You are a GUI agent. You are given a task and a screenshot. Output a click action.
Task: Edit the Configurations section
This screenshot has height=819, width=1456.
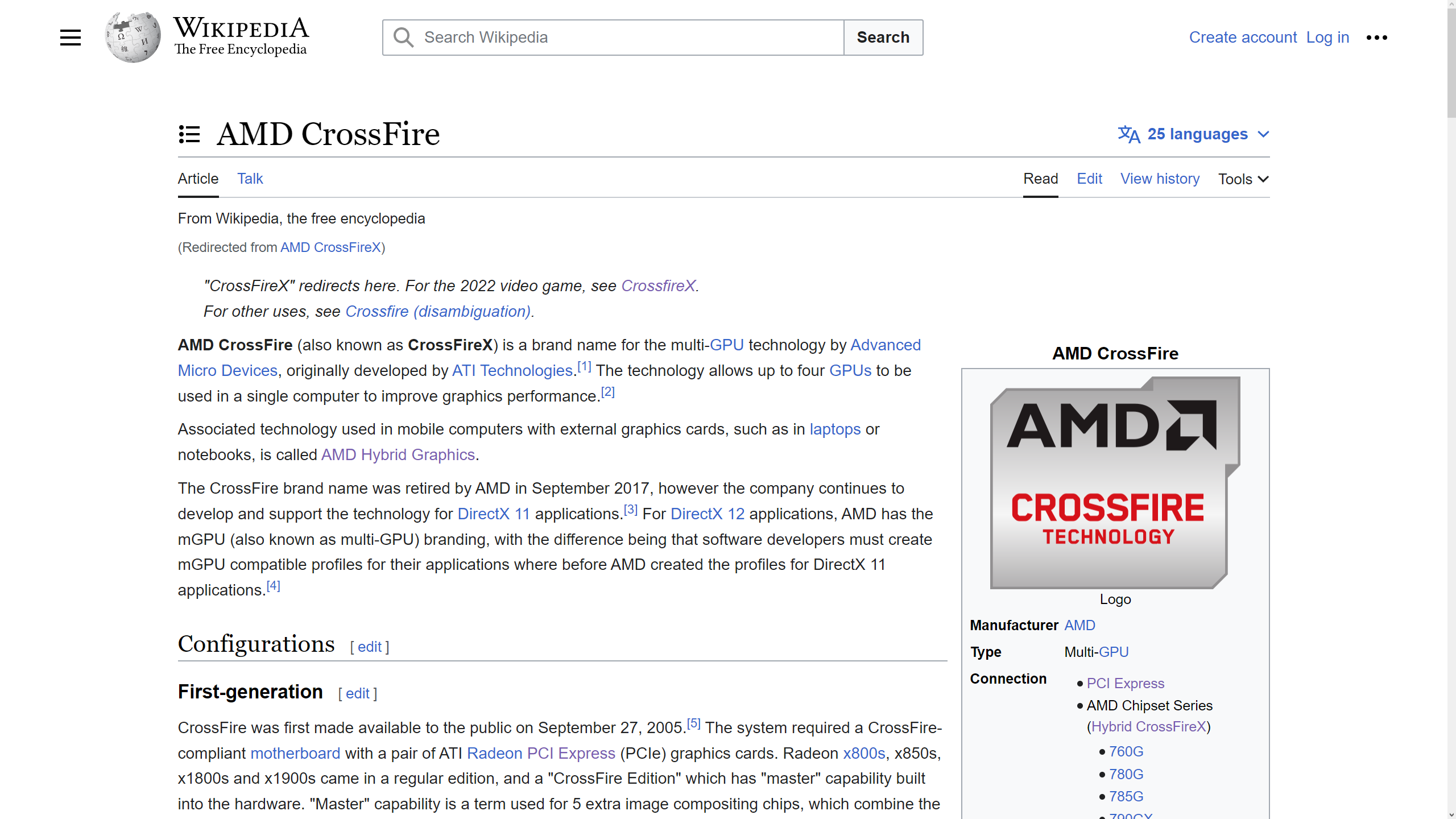click(x=370, y=647)
